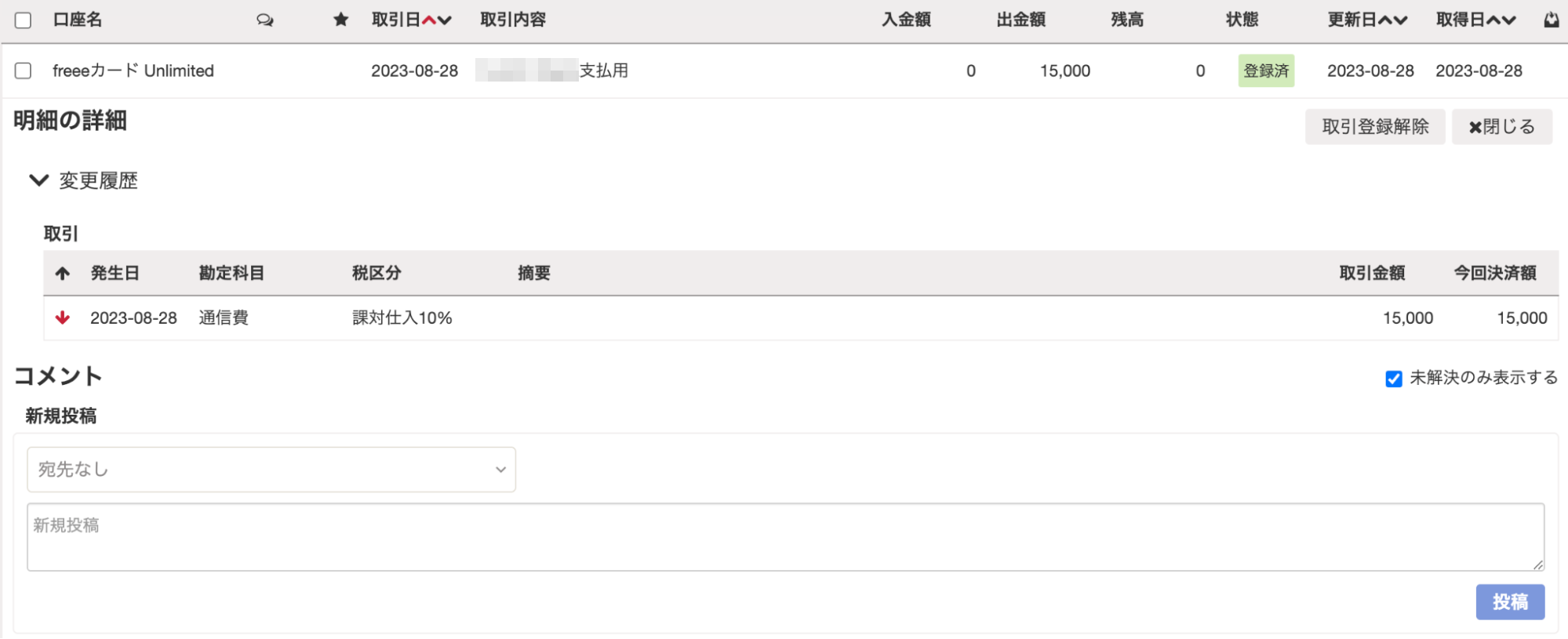Click the コメント heading
Image resolution: width=1568 pixels, height=639 pixels.
coord(59,376)
